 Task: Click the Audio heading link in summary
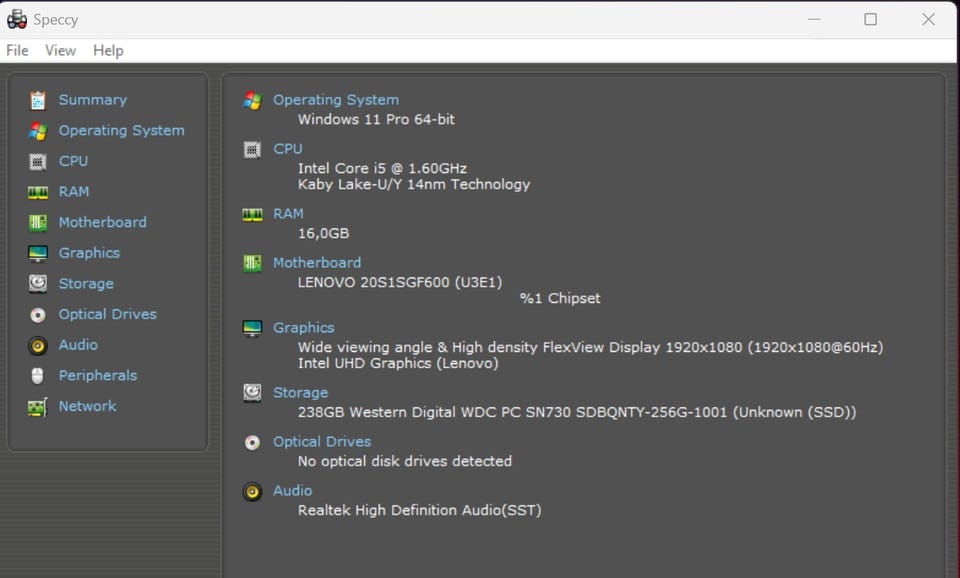pyautogui.click(x=293, y=490)
